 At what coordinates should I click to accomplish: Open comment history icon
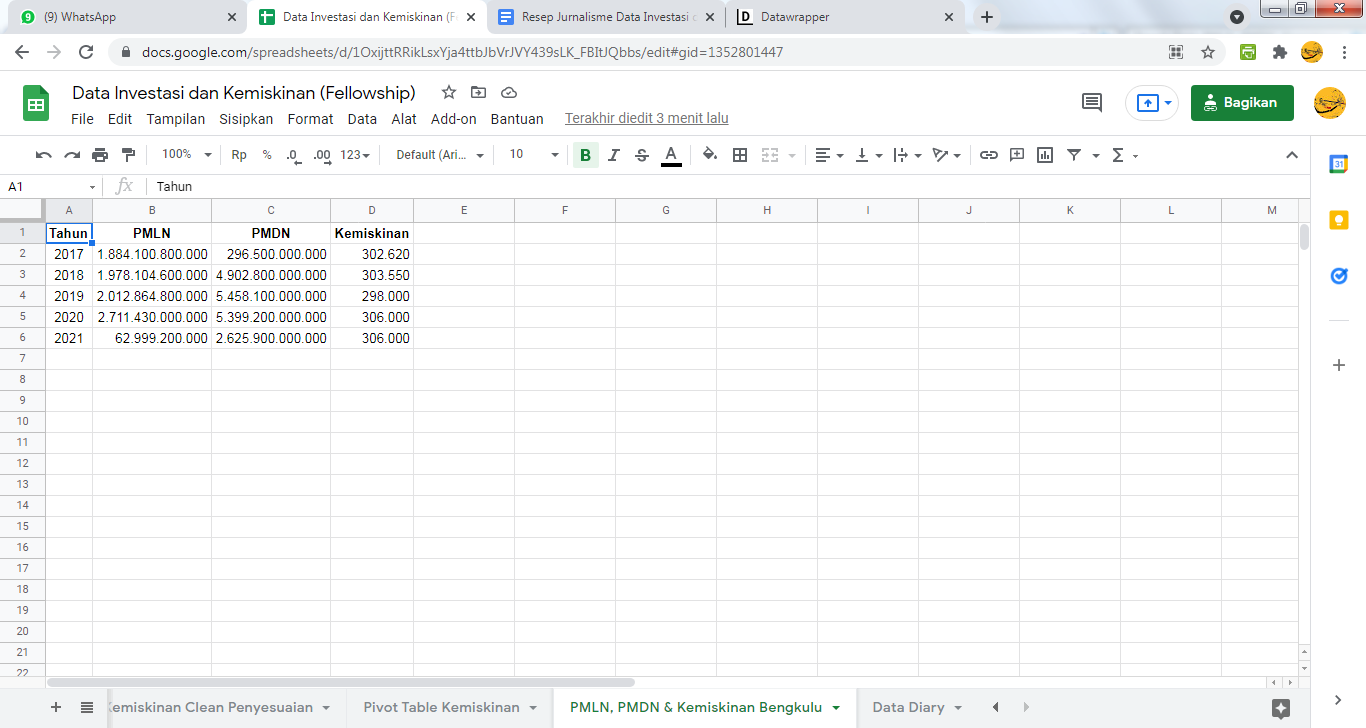coord(1092,103)
